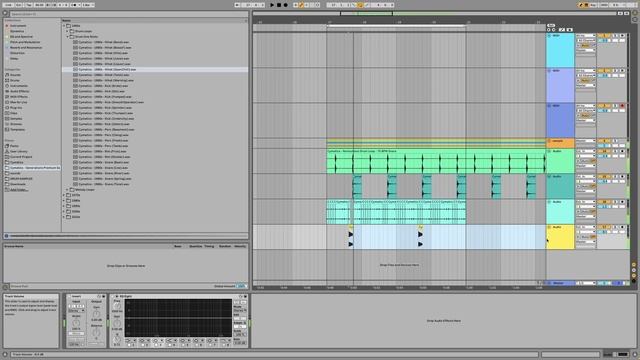This screenshot has width=640, height=360.
Task: Open the Sounds category in browser
Action: click(15, 75)
